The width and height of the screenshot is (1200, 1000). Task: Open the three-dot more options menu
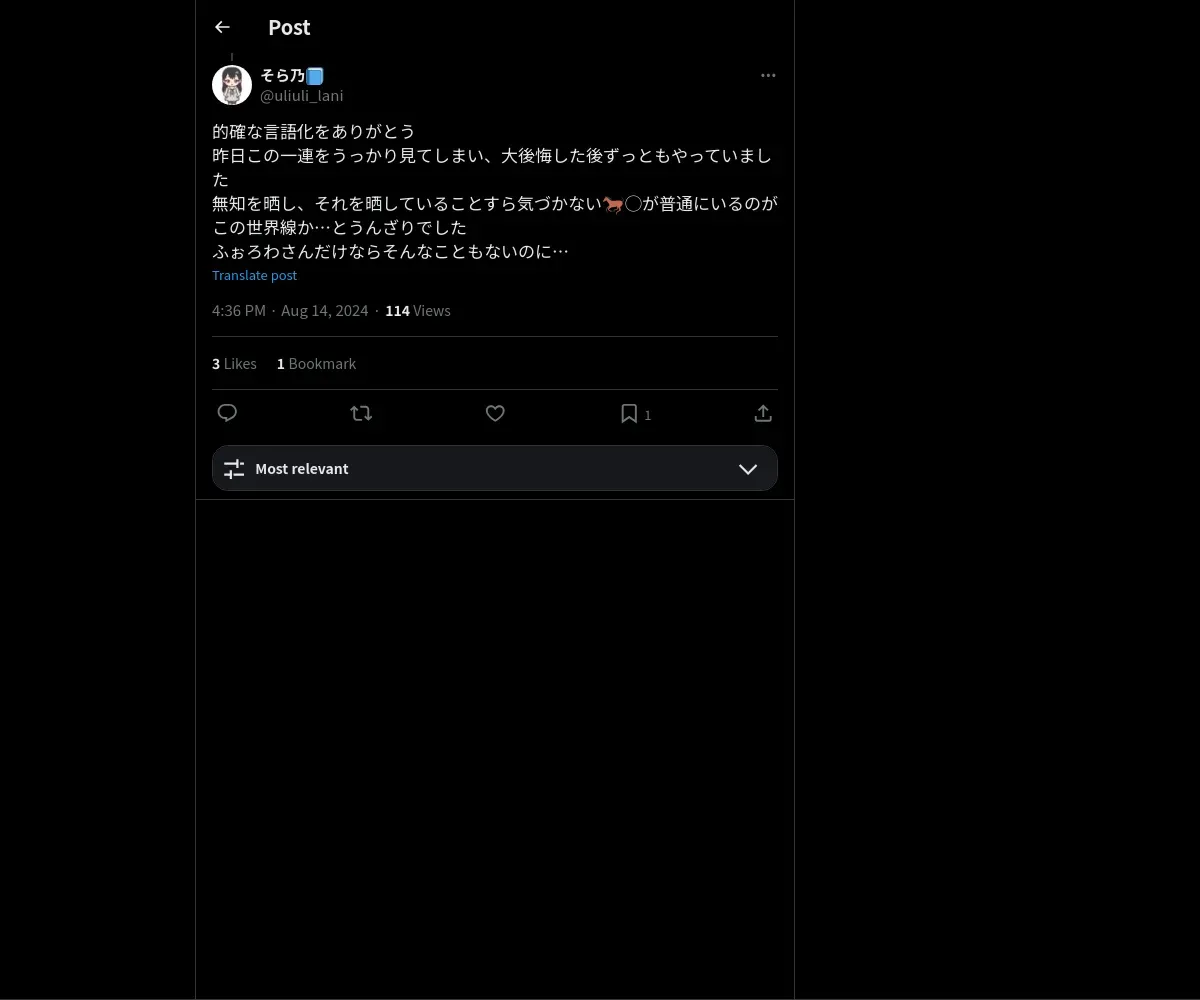(x=768, y=75)
